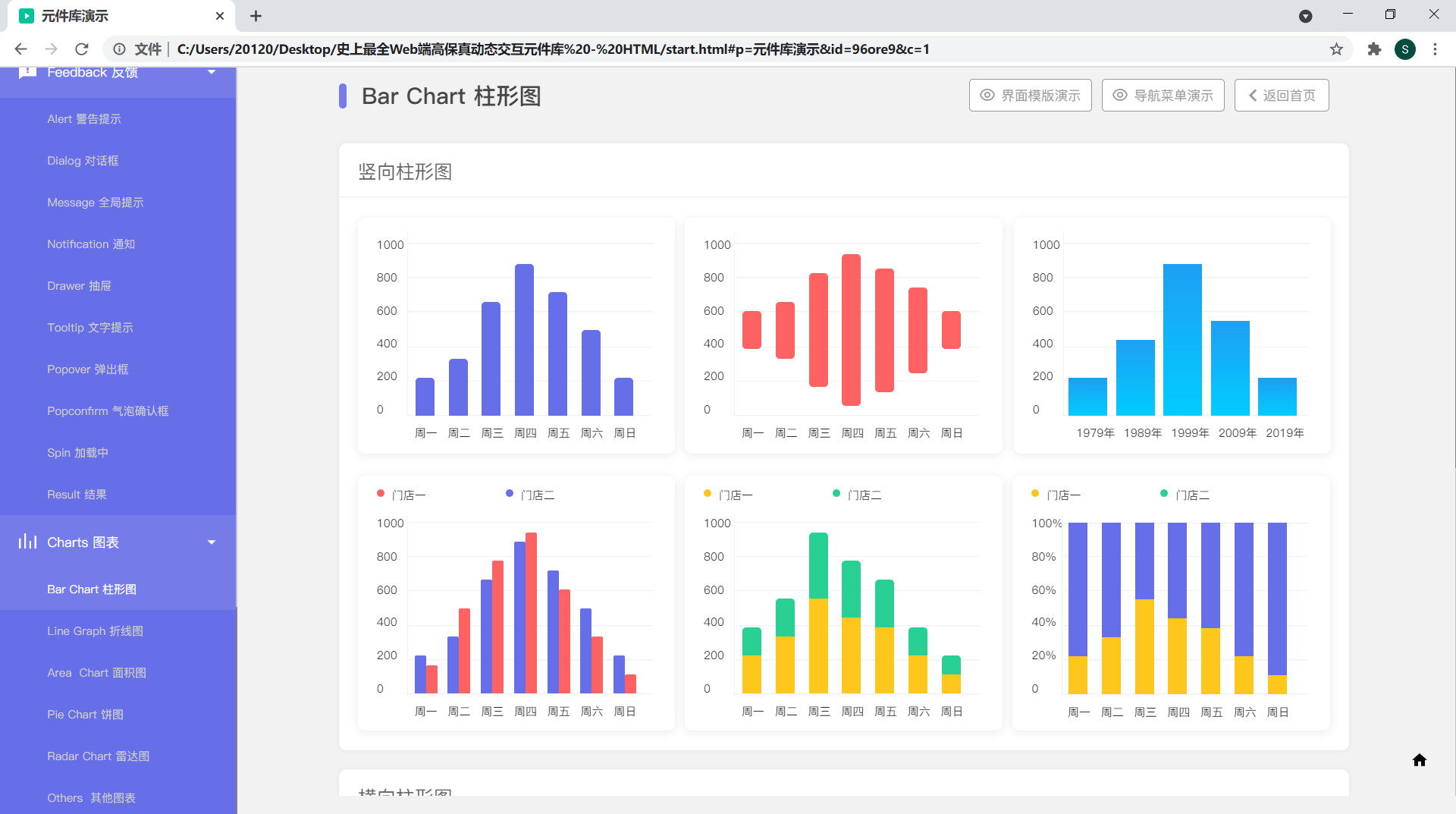Viewport: 1456px width, 814px height.
Task: Open Alert 警告提示 menu item
Action: [84, 119]
